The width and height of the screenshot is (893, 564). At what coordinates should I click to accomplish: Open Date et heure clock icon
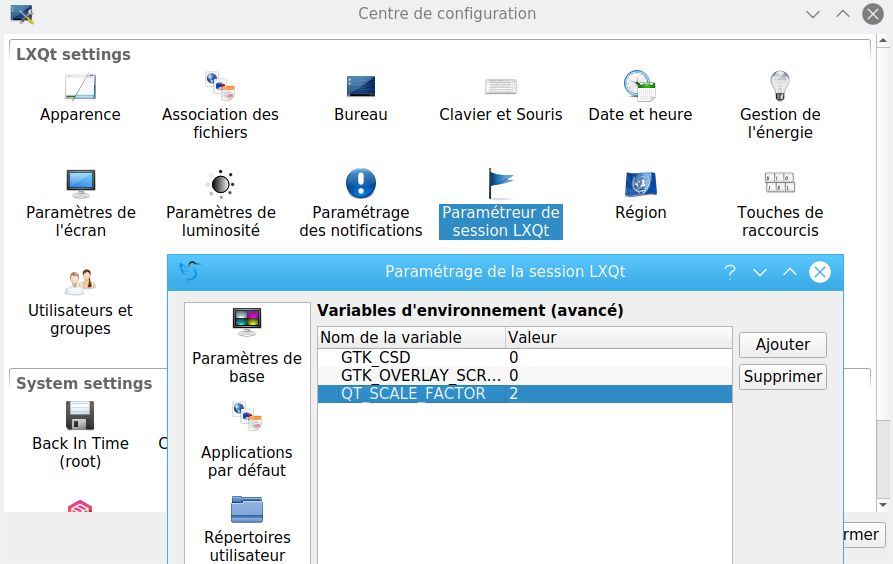tap(640, 86)
